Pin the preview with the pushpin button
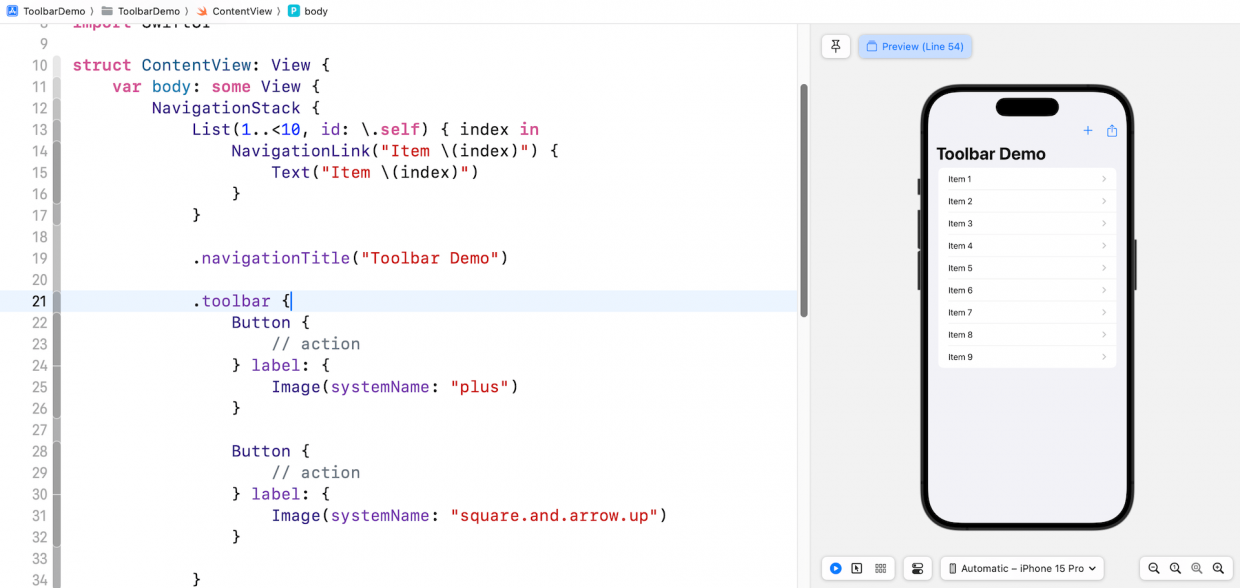Screen dimensions: 1240x588 coord(835,46)
